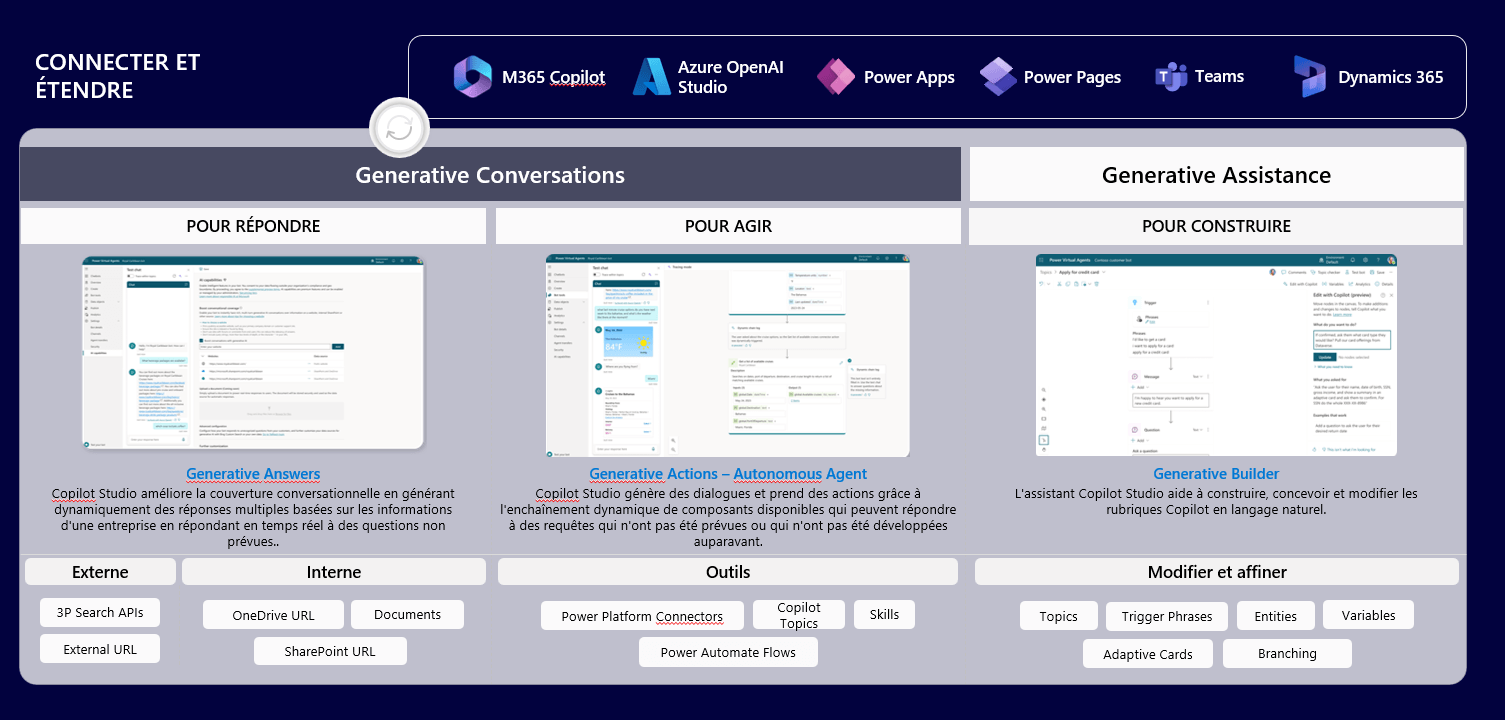
Task: Select the Copilot Topics chip
Action: point(798,615)
